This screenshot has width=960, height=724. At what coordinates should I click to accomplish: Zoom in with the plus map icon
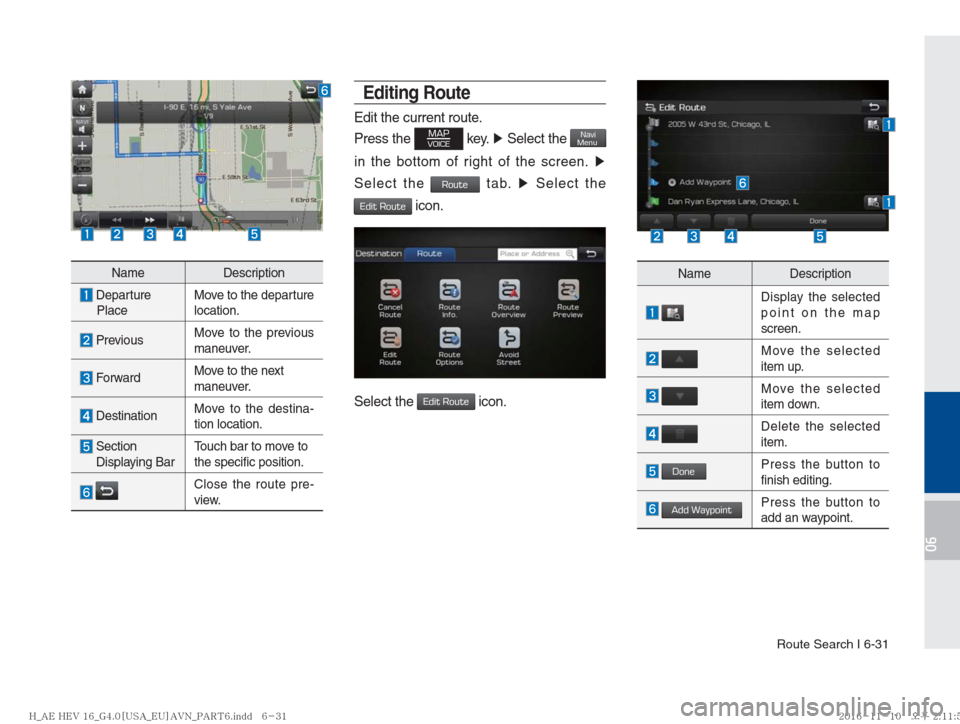[82, 146]
